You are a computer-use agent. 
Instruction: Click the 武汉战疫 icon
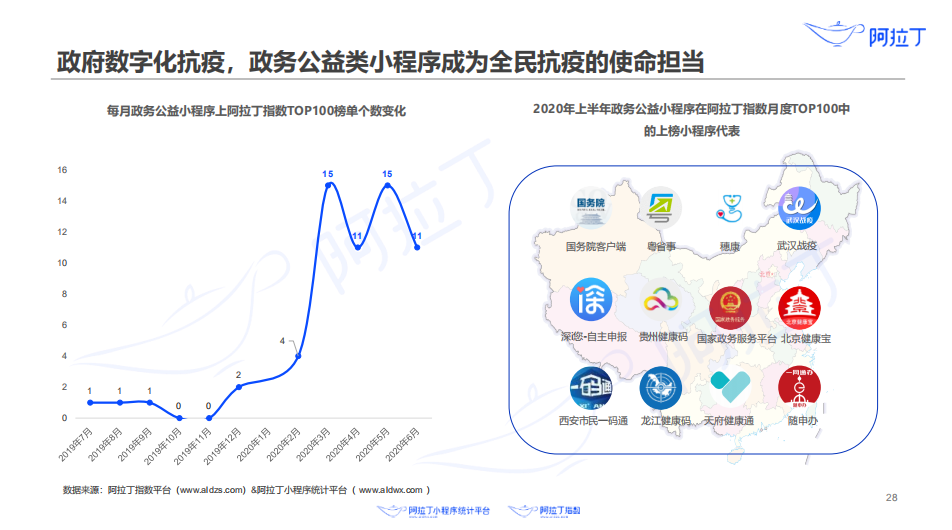click(799, 208)
